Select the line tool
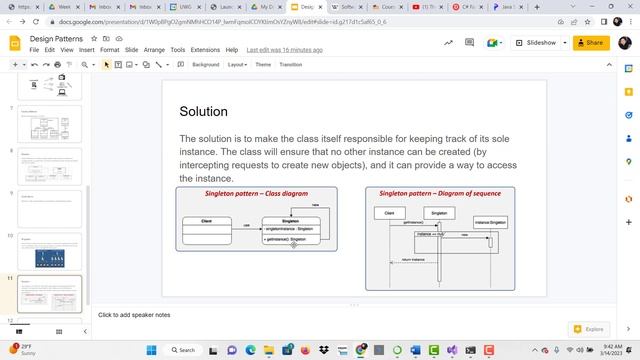The height and width of the screenshot is (360, 640). click(159, 64)
